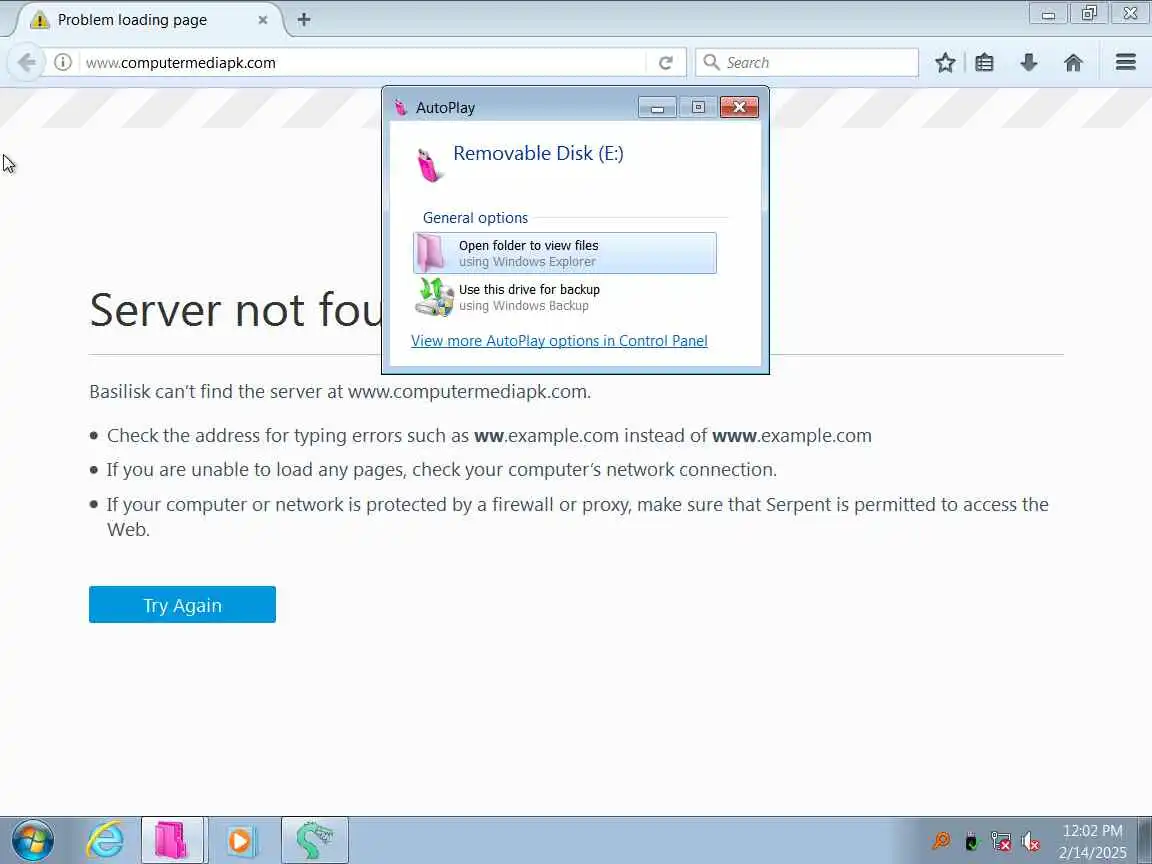Screen dimensions: 1152x864
Task: Choose Open folder to view files option
Action: pyautogui.click(x=564, y=253)
